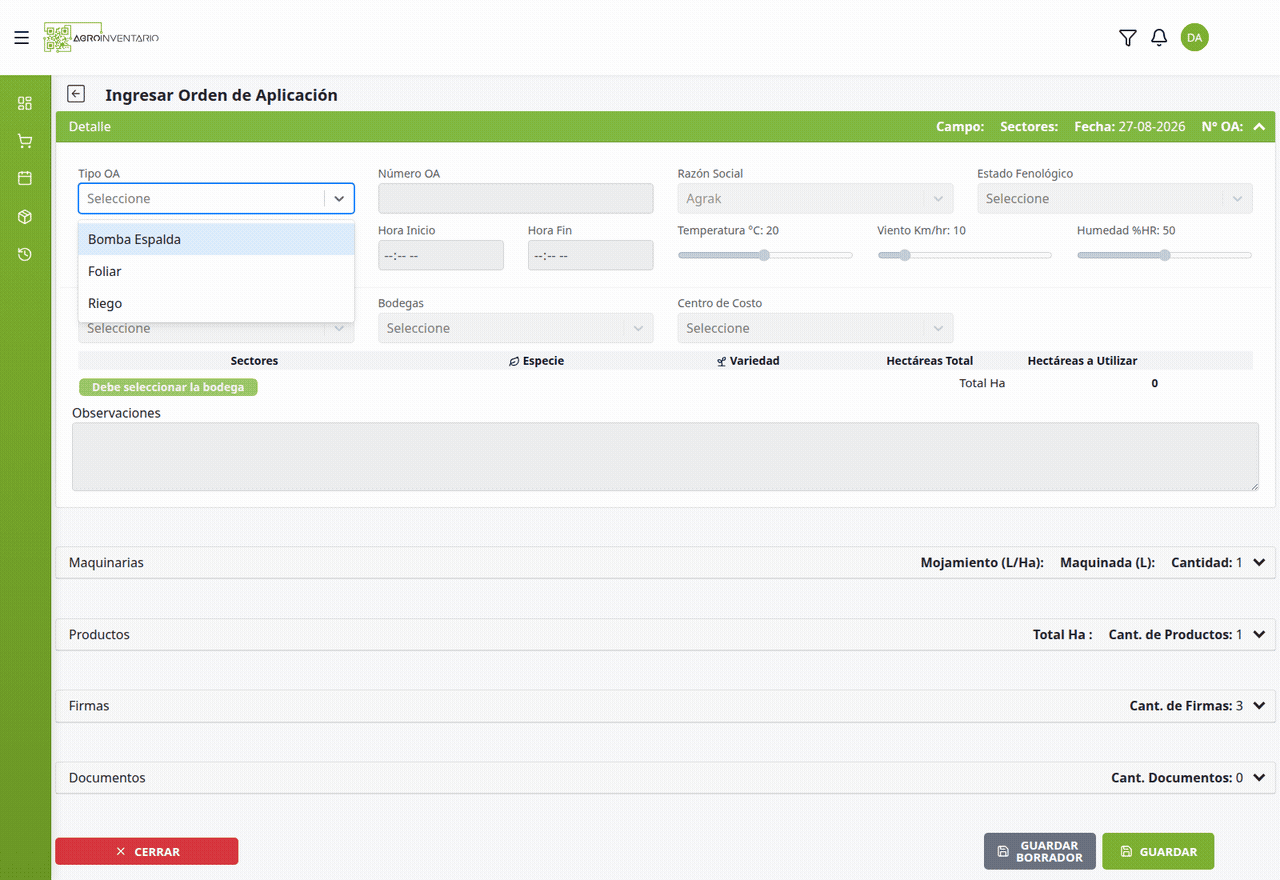Open the DA user avatar menu
The height and width of the screenshot is (880, 1280).
coord(1194,37)
